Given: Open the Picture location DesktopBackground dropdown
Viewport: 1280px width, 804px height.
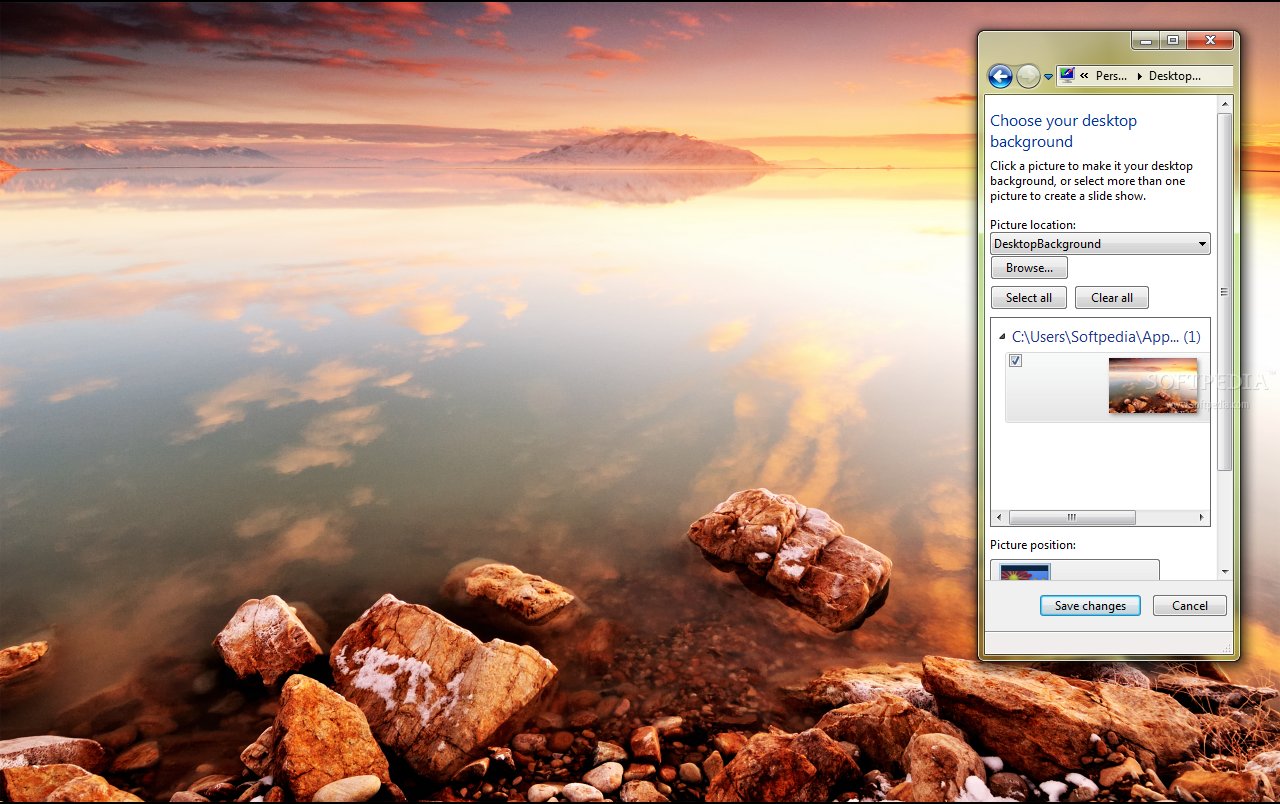Looking at the screenshot, I should click(x=1100, y=244).
